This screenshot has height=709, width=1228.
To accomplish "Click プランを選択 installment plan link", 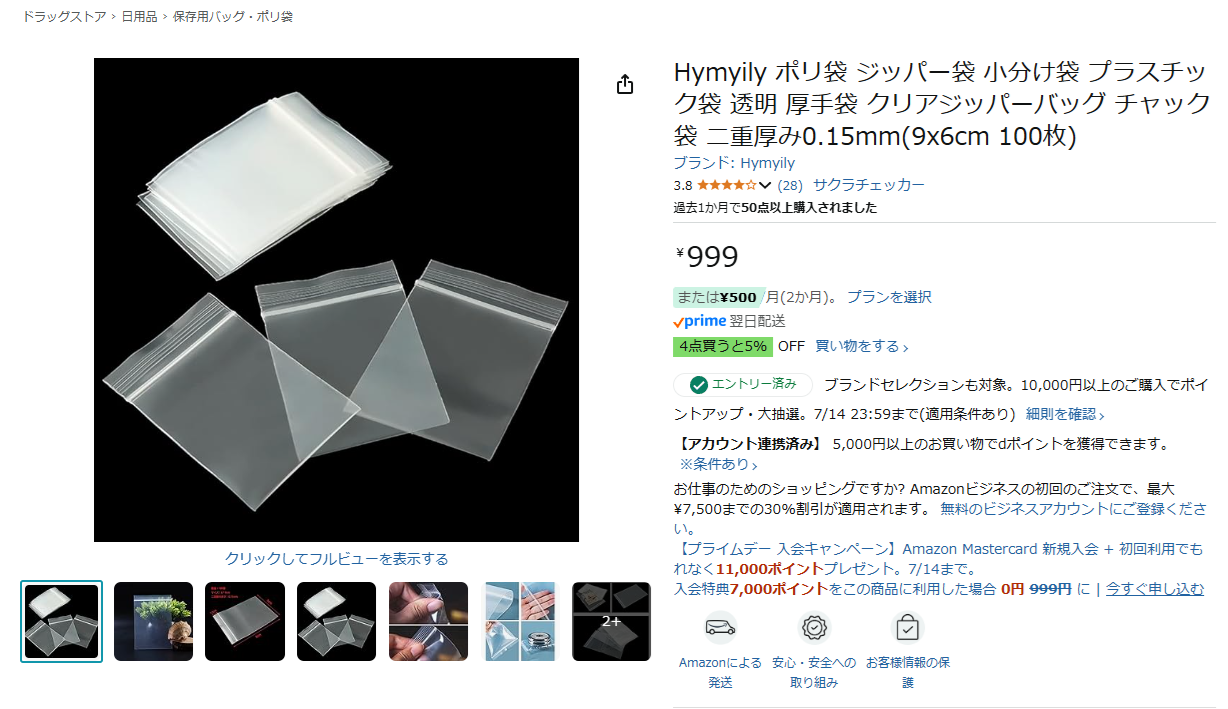I will 889,297.
